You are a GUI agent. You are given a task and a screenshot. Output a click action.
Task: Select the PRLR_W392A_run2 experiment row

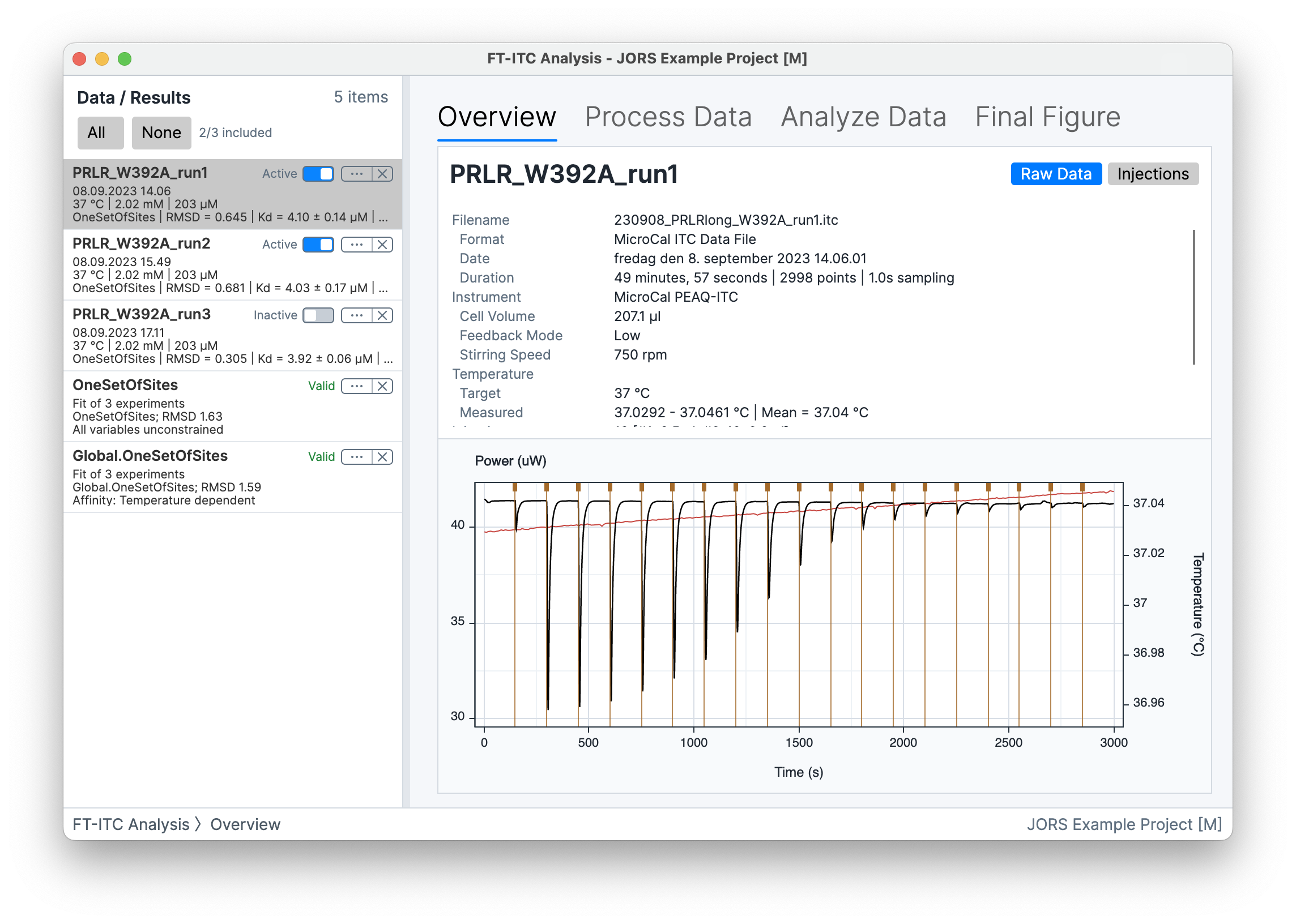click(x=232, y=265)
